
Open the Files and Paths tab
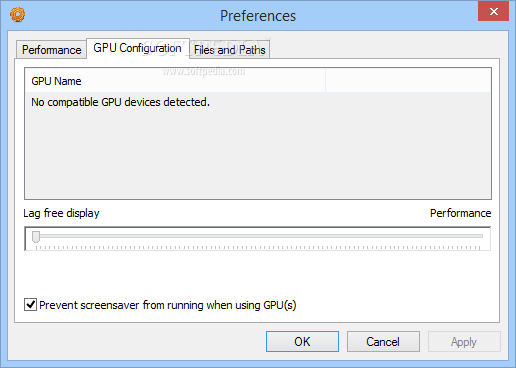tap(230, 50)
